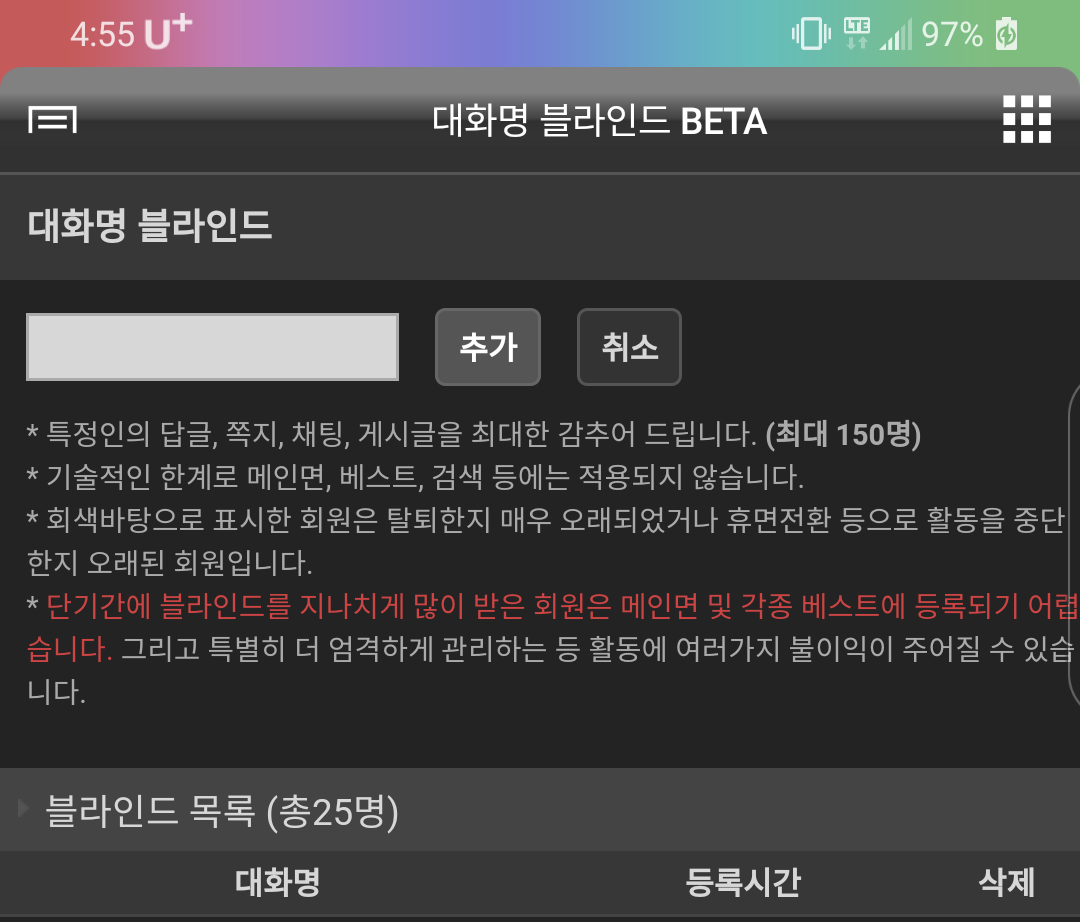1080x922 pixels.
Task: Open the grid menu icon at top right
Action: pyautogui.click(x=1026, y=119)
